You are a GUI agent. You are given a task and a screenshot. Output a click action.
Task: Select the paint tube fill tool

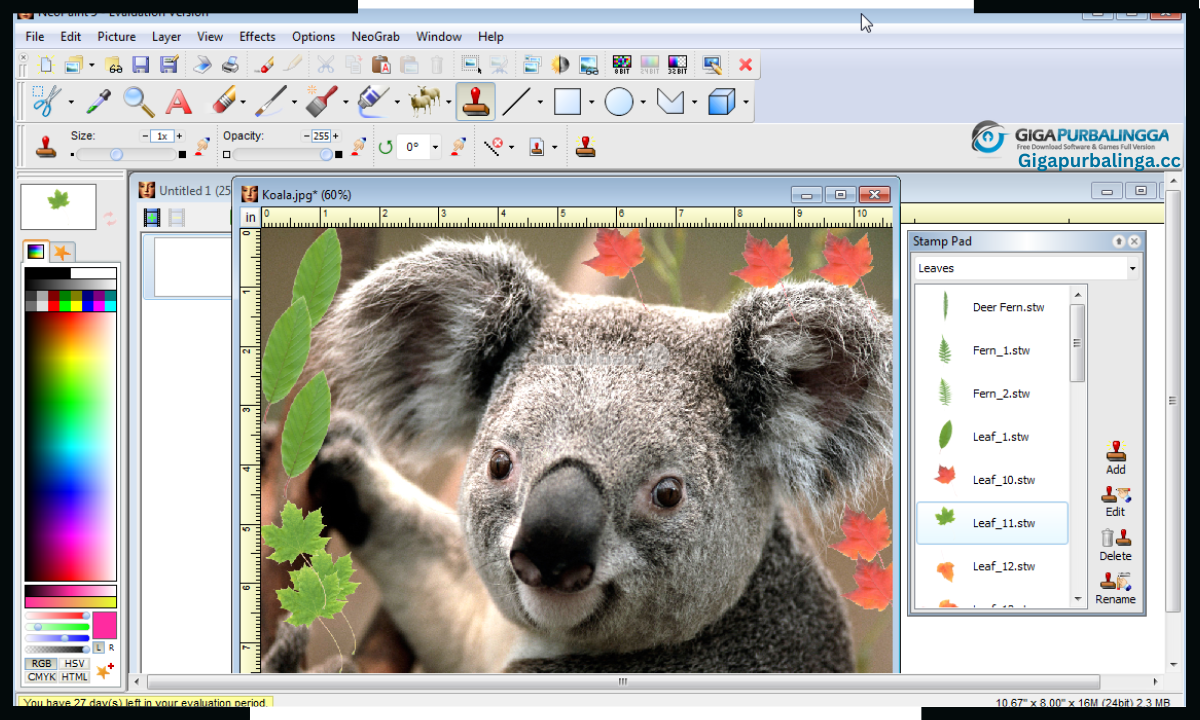(x=373, y=101)
